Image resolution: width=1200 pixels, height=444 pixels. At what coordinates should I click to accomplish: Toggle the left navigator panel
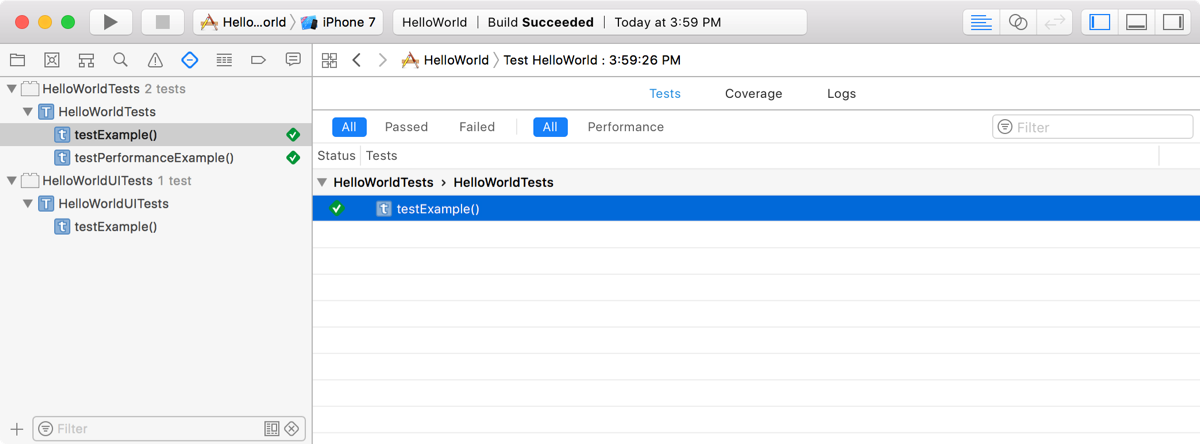coord(1100,22)
